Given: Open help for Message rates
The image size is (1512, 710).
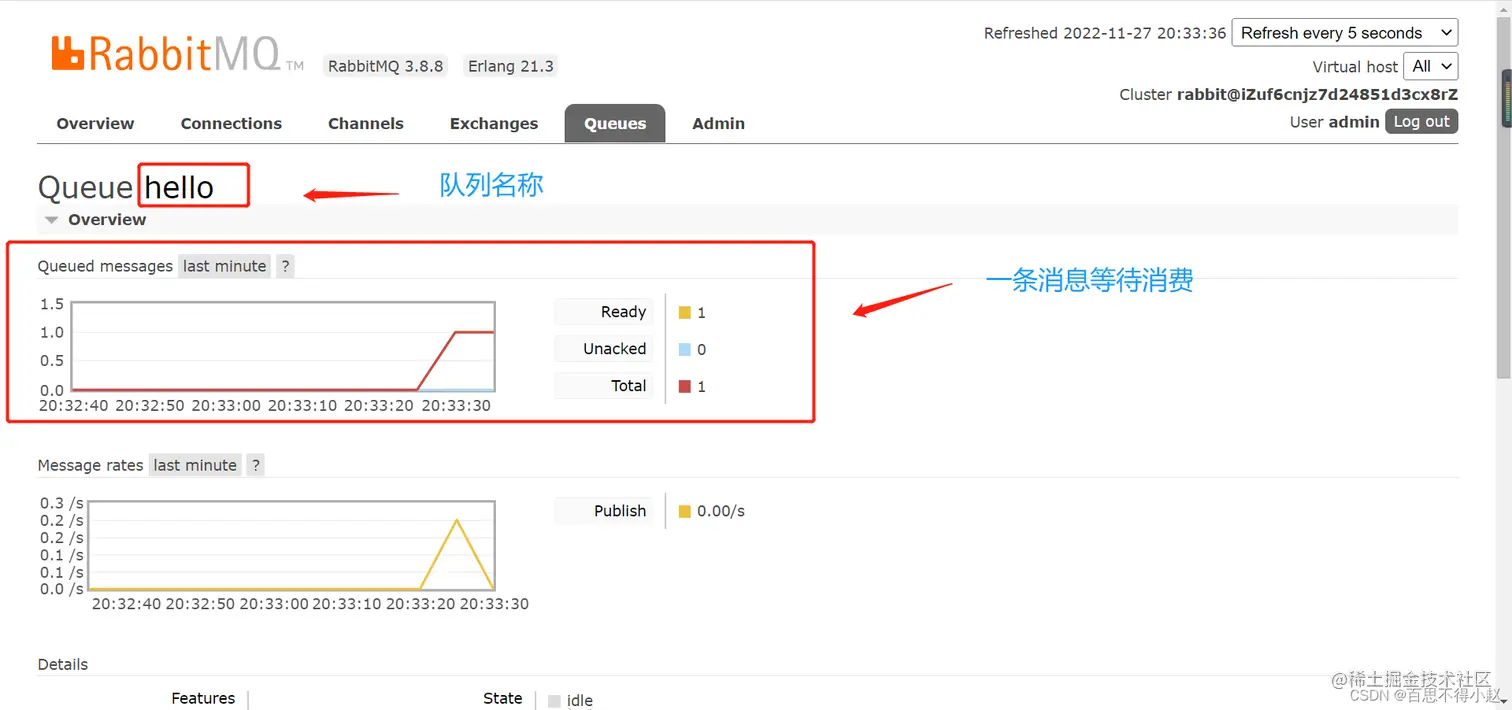Looking at the screenshot, I should [256, 465].
